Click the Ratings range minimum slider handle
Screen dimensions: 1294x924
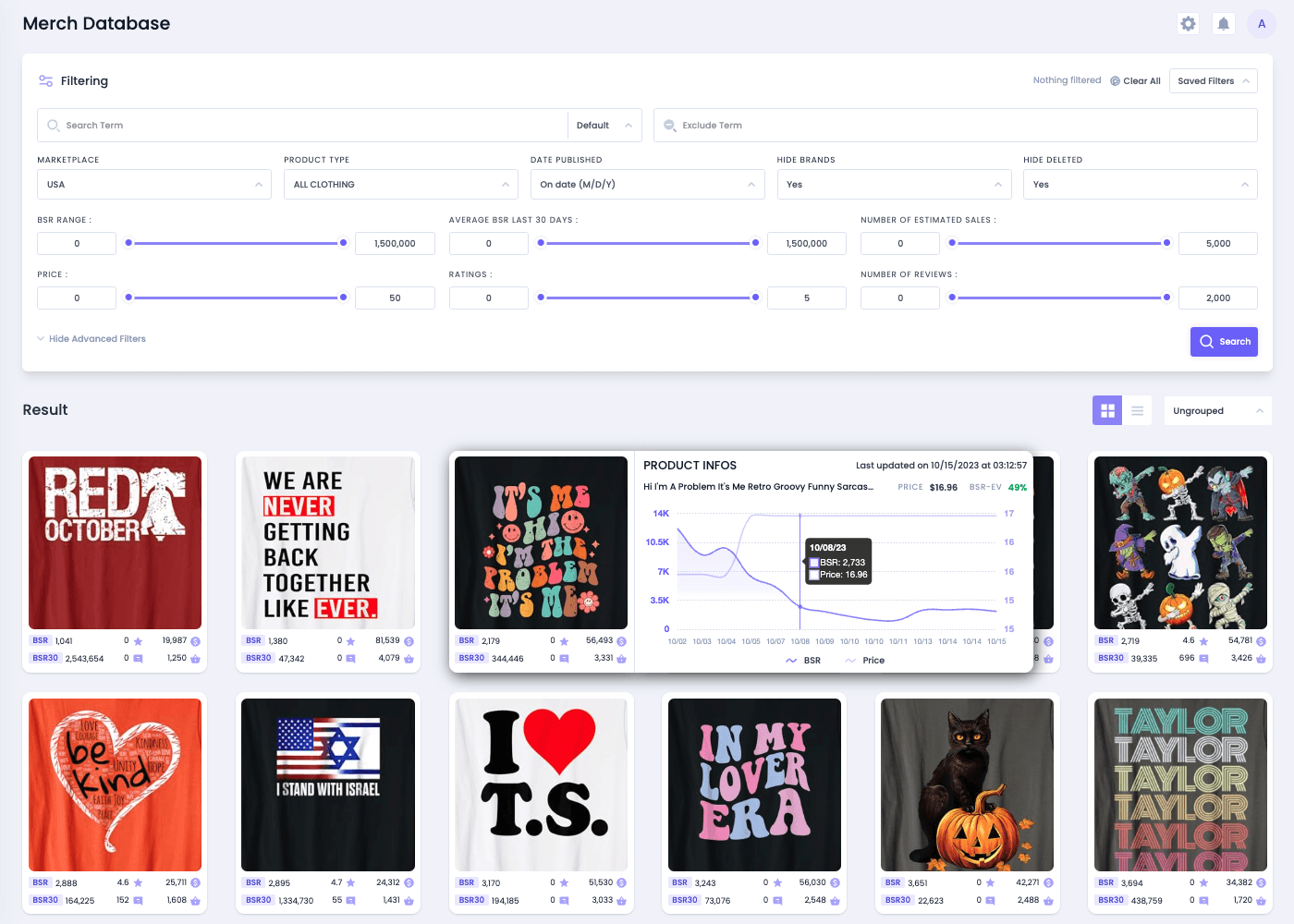coord(541,298)
